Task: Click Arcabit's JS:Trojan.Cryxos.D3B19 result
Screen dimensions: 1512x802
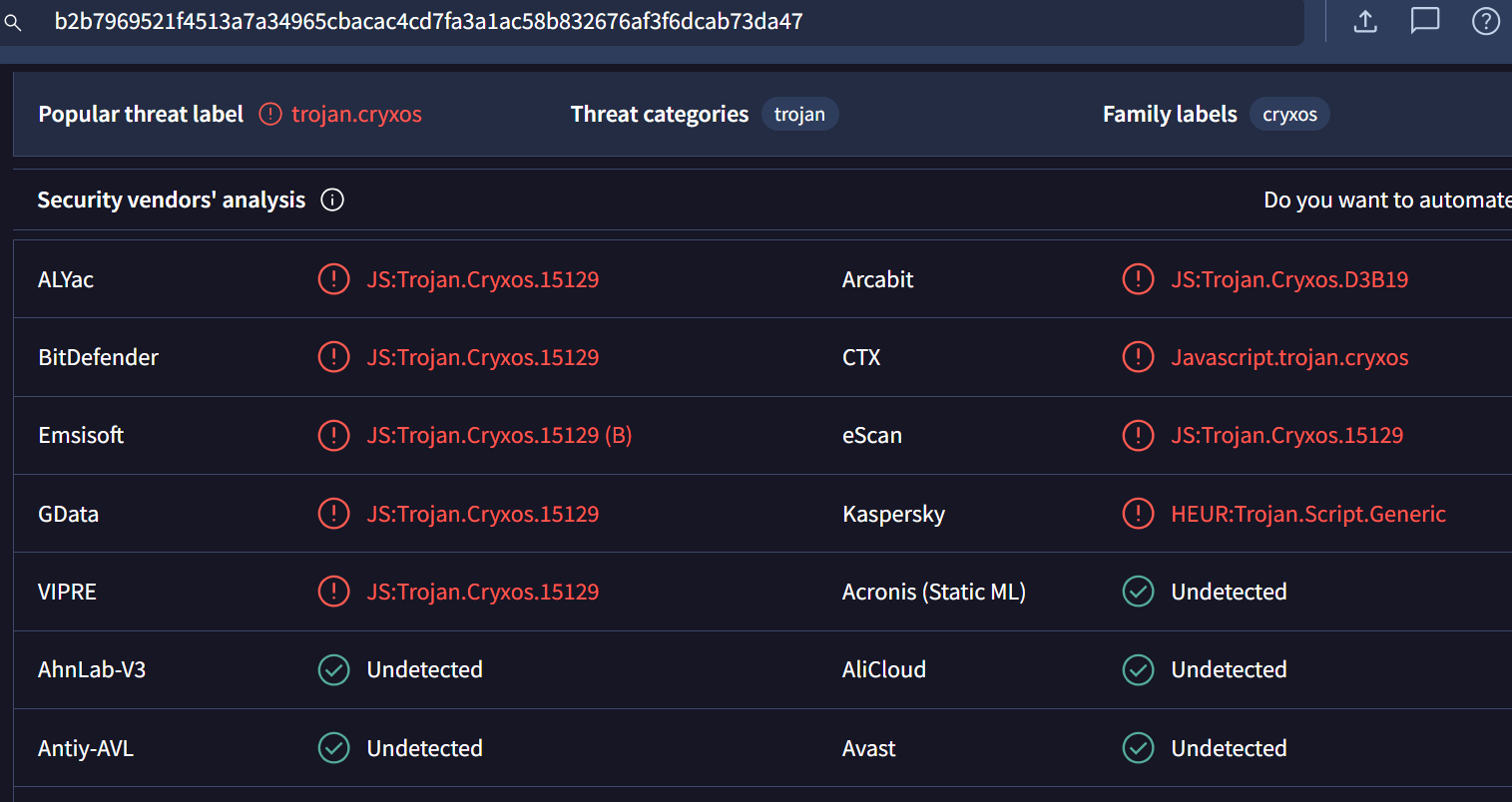Action: point(1289,279)
